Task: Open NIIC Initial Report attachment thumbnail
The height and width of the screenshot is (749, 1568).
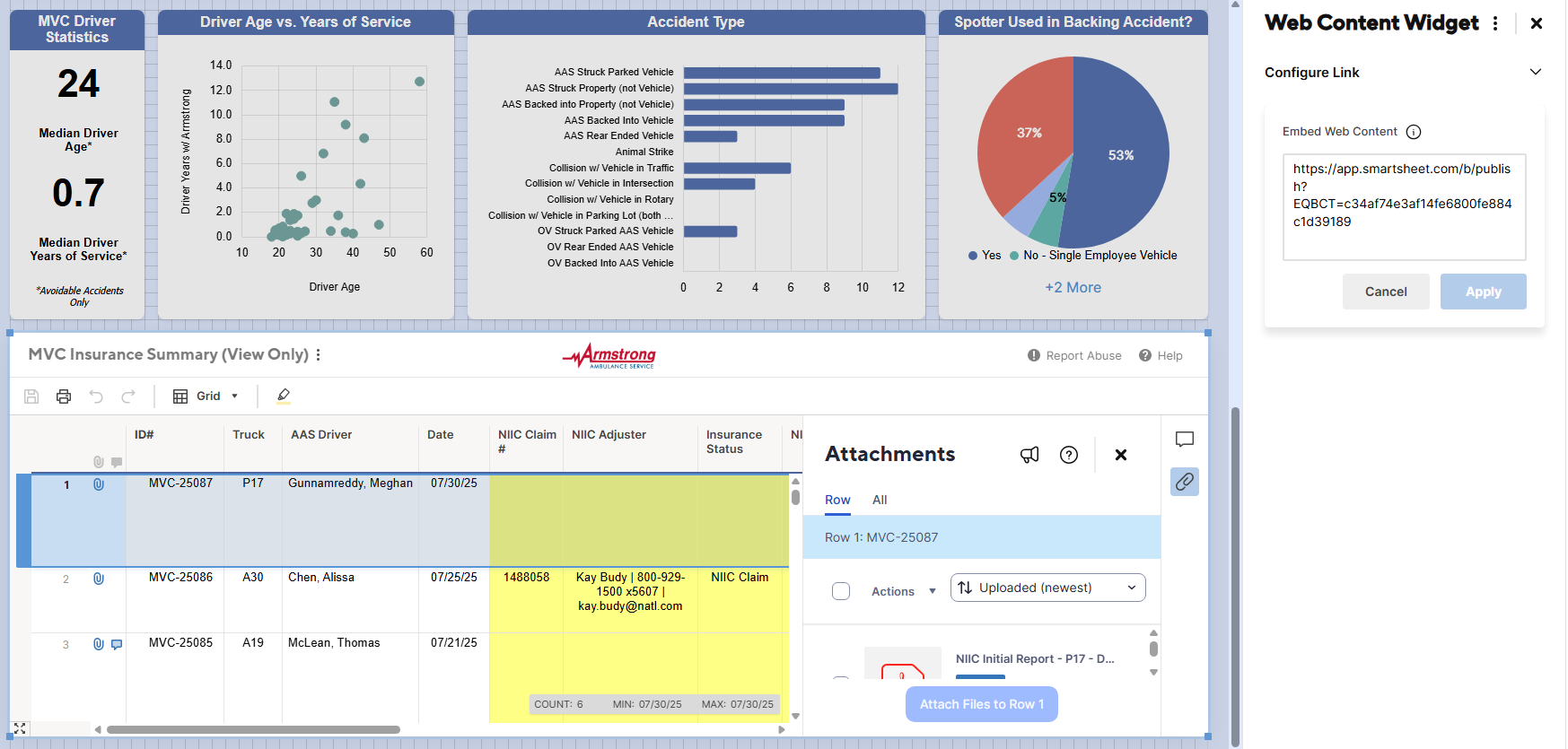Action: click(903, 664)
